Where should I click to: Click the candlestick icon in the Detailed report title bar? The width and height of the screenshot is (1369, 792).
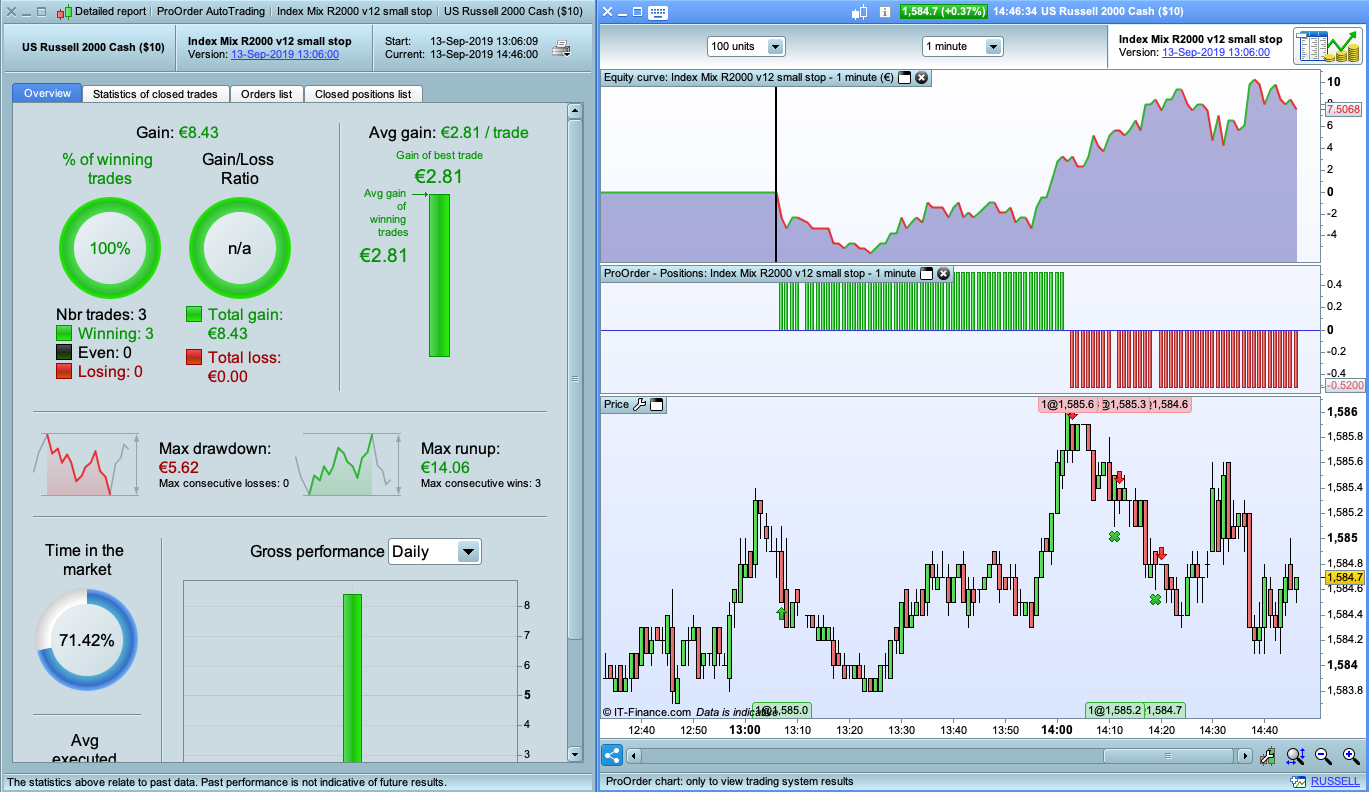(x=64, y=12)
